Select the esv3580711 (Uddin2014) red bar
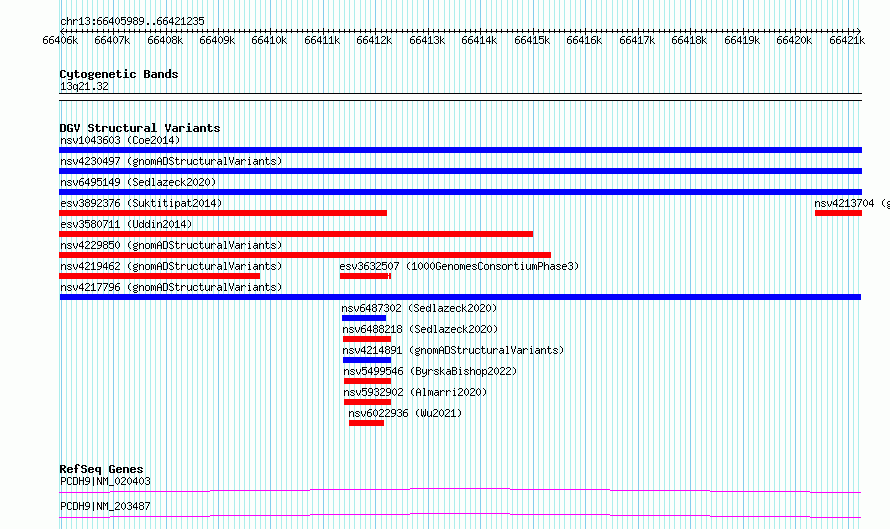This screenshot has height=529, width=890. (x=296, y=234)
